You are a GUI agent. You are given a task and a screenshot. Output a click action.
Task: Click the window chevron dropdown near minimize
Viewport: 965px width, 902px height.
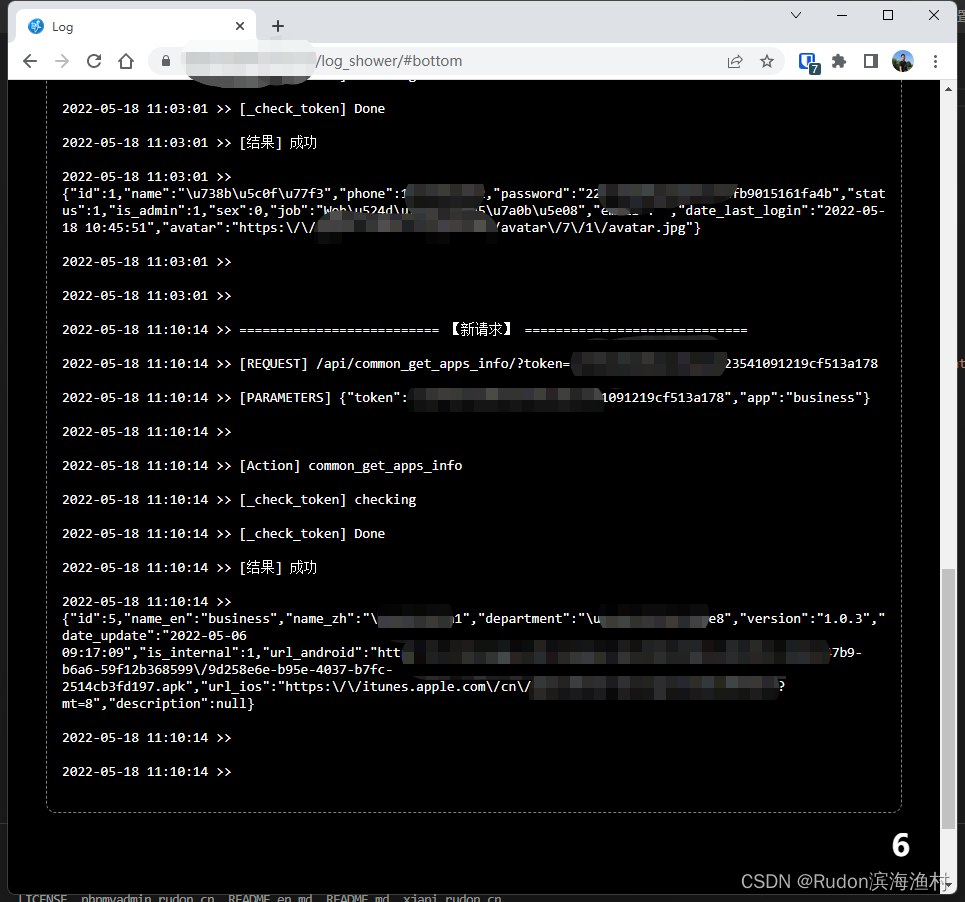[795, 15]
